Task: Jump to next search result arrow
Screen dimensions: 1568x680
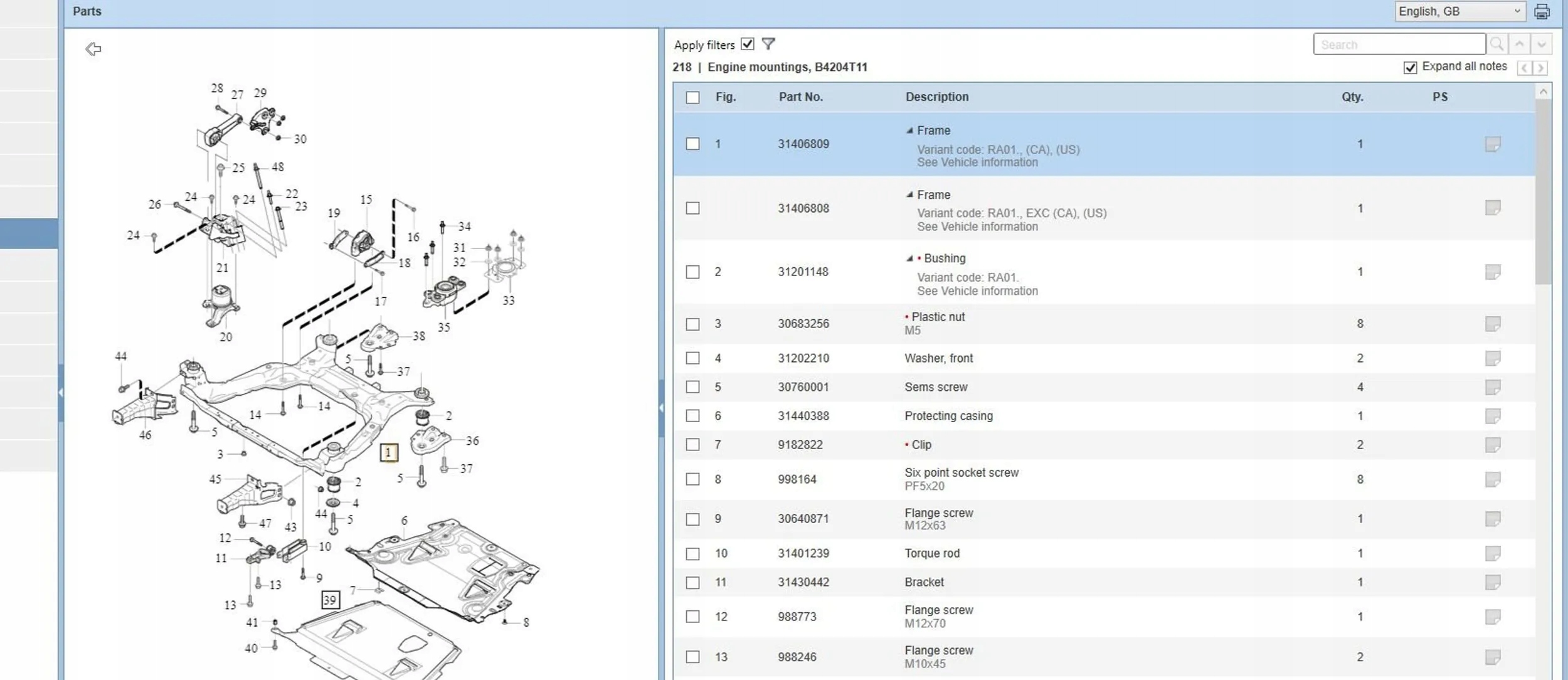Action: click(x=1541, y=45)
